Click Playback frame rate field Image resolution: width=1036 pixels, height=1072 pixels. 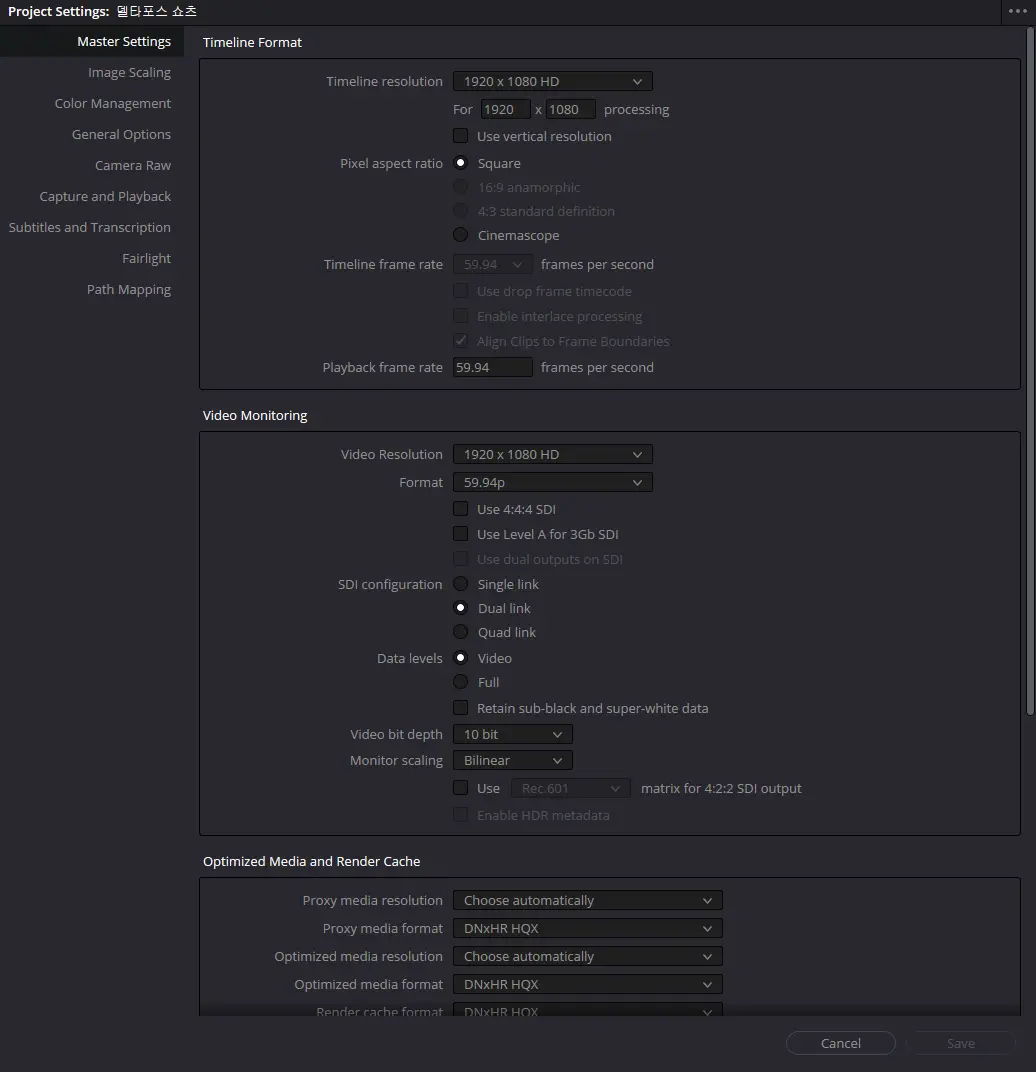click(x=492, y=367)
